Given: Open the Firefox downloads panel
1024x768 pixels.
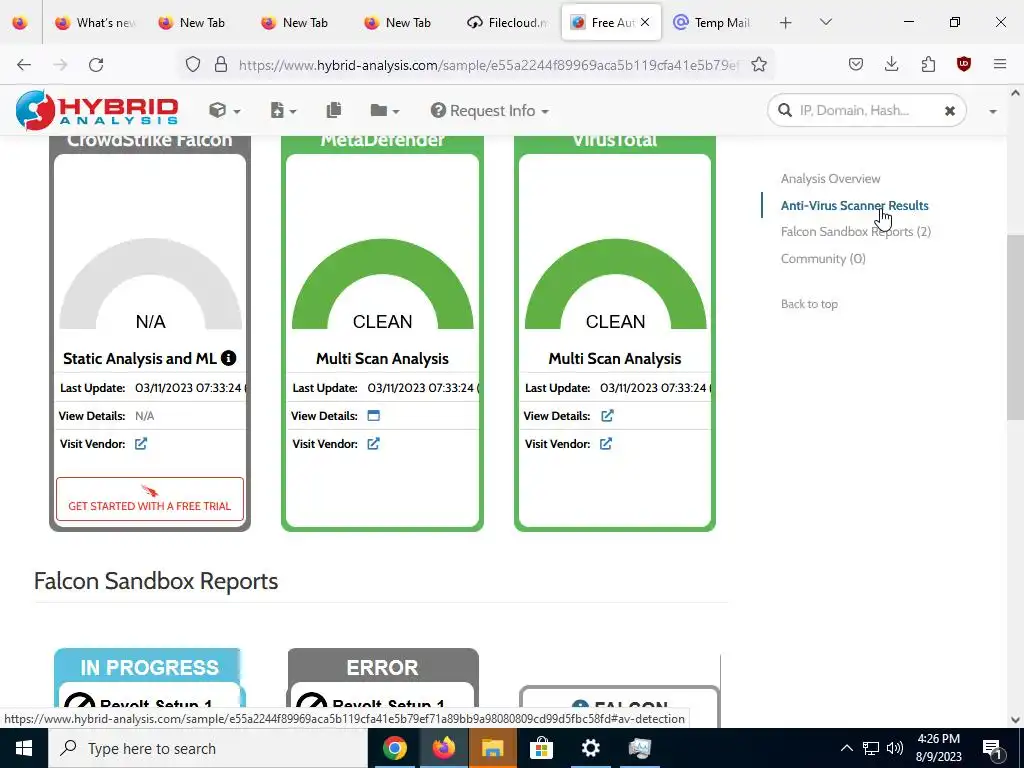Looking at the screenshot, I should 891,65.
